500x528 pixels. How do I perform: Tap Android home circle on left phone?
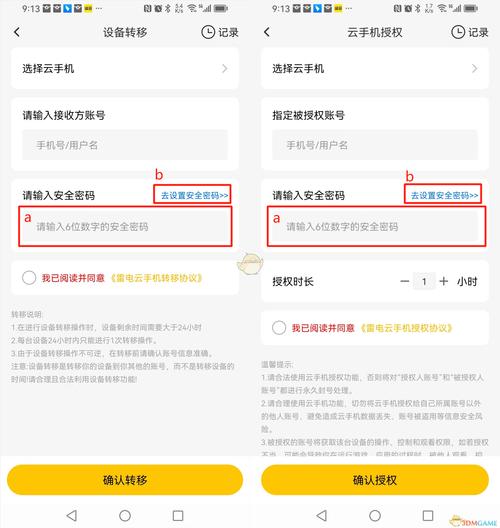[x=125, y=515]
